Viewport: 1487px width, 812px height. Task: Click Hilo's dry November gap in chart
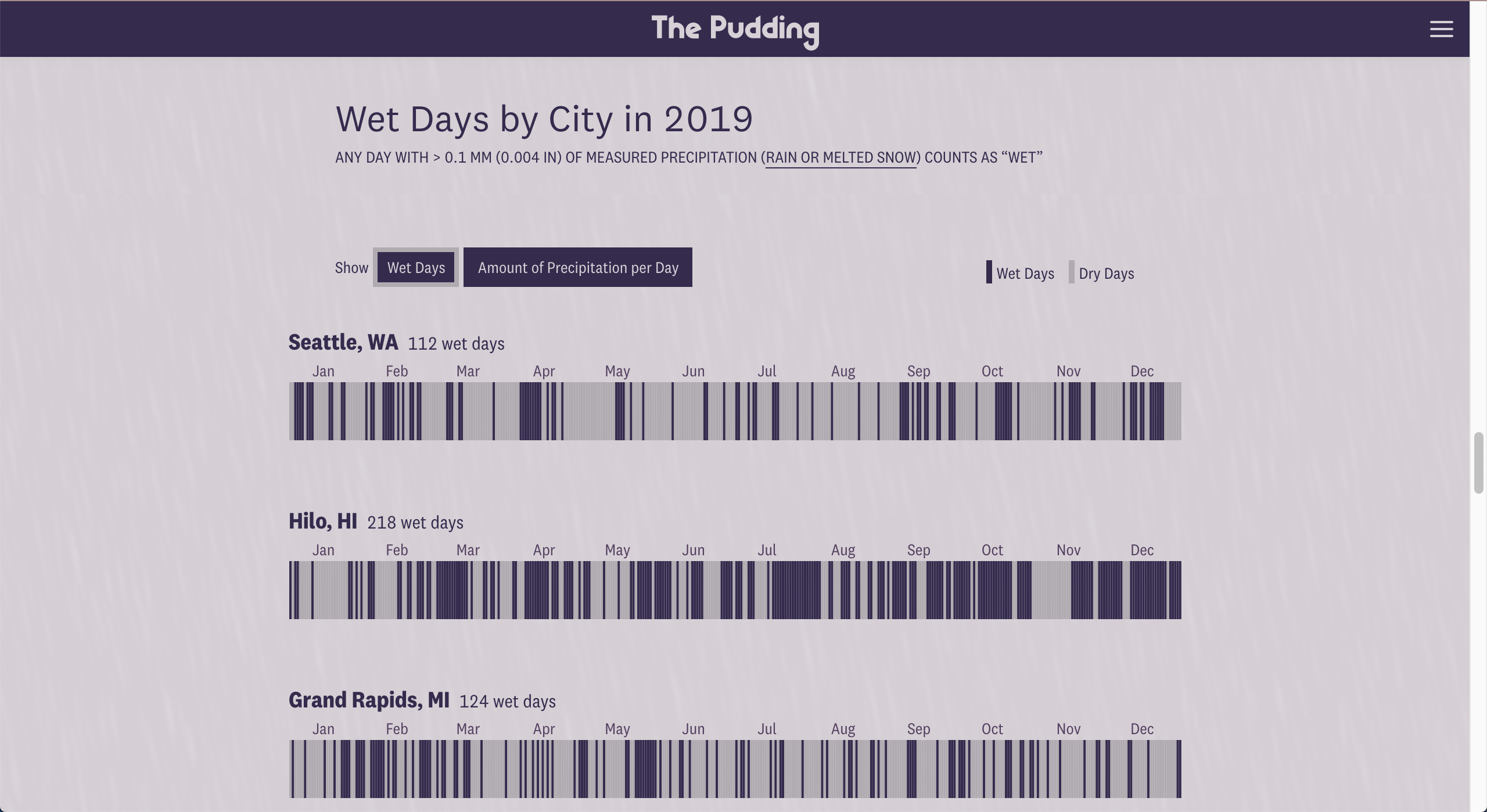1051,590
